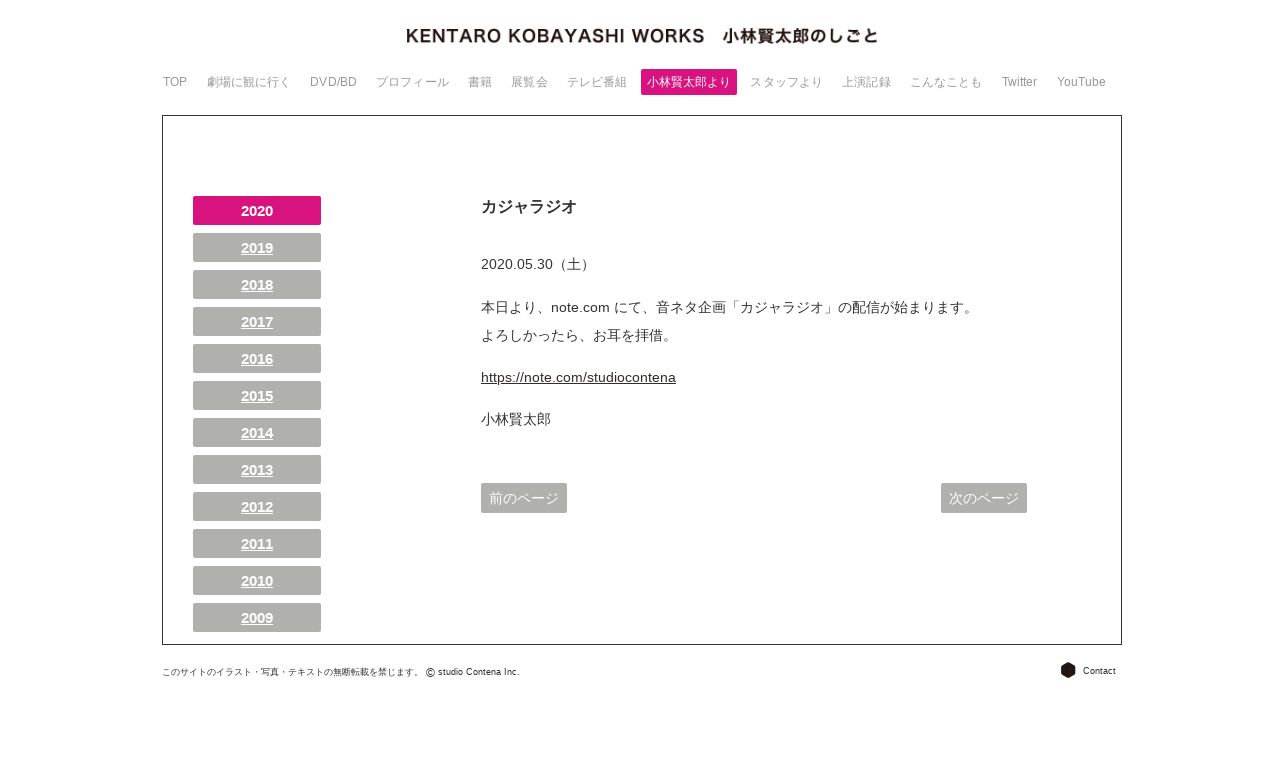Jump to the 2009 archive
1284x771 pixels.
[257, 617]
